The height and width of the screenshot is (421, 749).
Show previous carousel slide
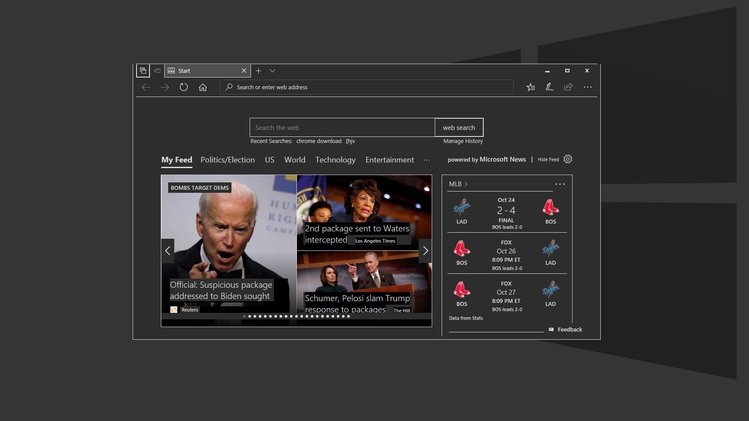coord(168,250)
